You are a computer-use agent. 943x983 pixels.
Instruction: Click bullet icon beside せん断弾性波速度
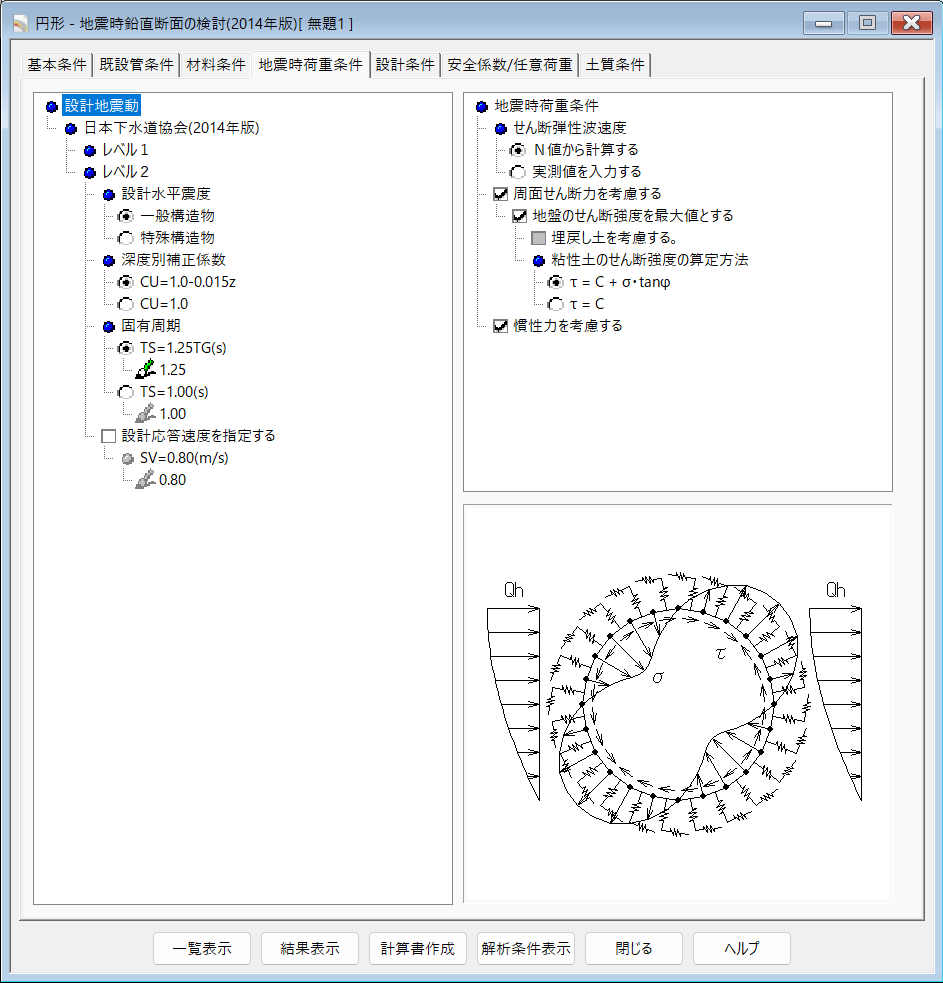[x=500, y=129]
